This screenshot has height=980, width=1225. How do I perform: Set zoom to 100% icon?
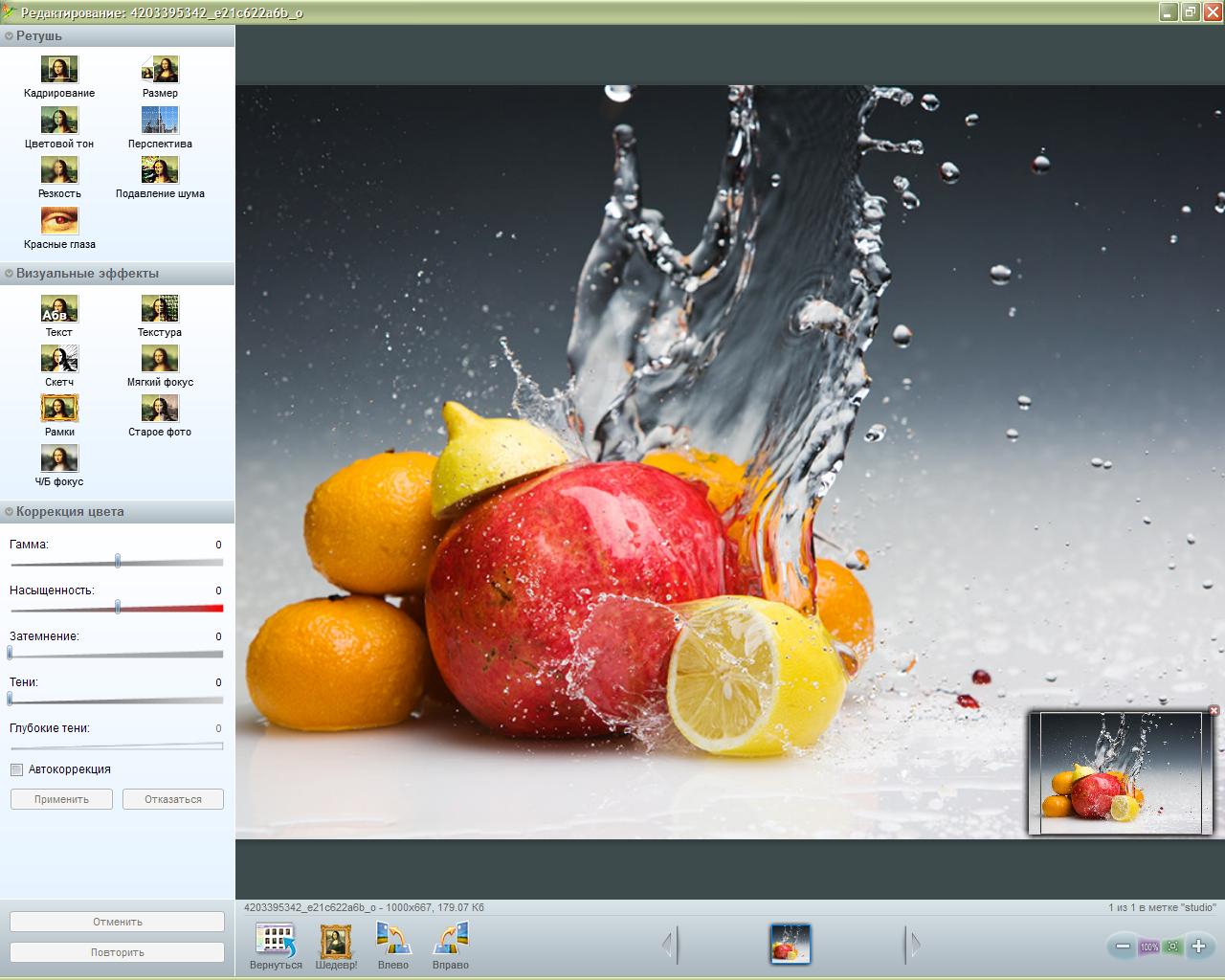[x=1148, y=947]
